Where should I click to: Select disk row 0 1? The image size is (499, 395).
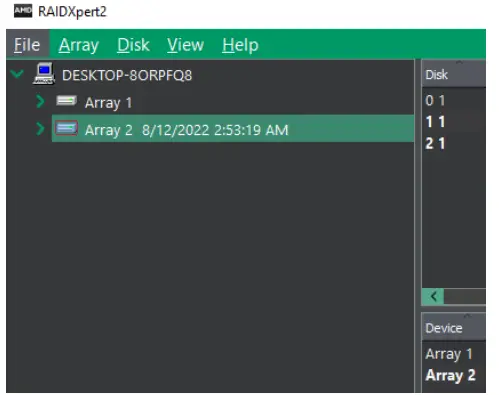tap(454, 101)
